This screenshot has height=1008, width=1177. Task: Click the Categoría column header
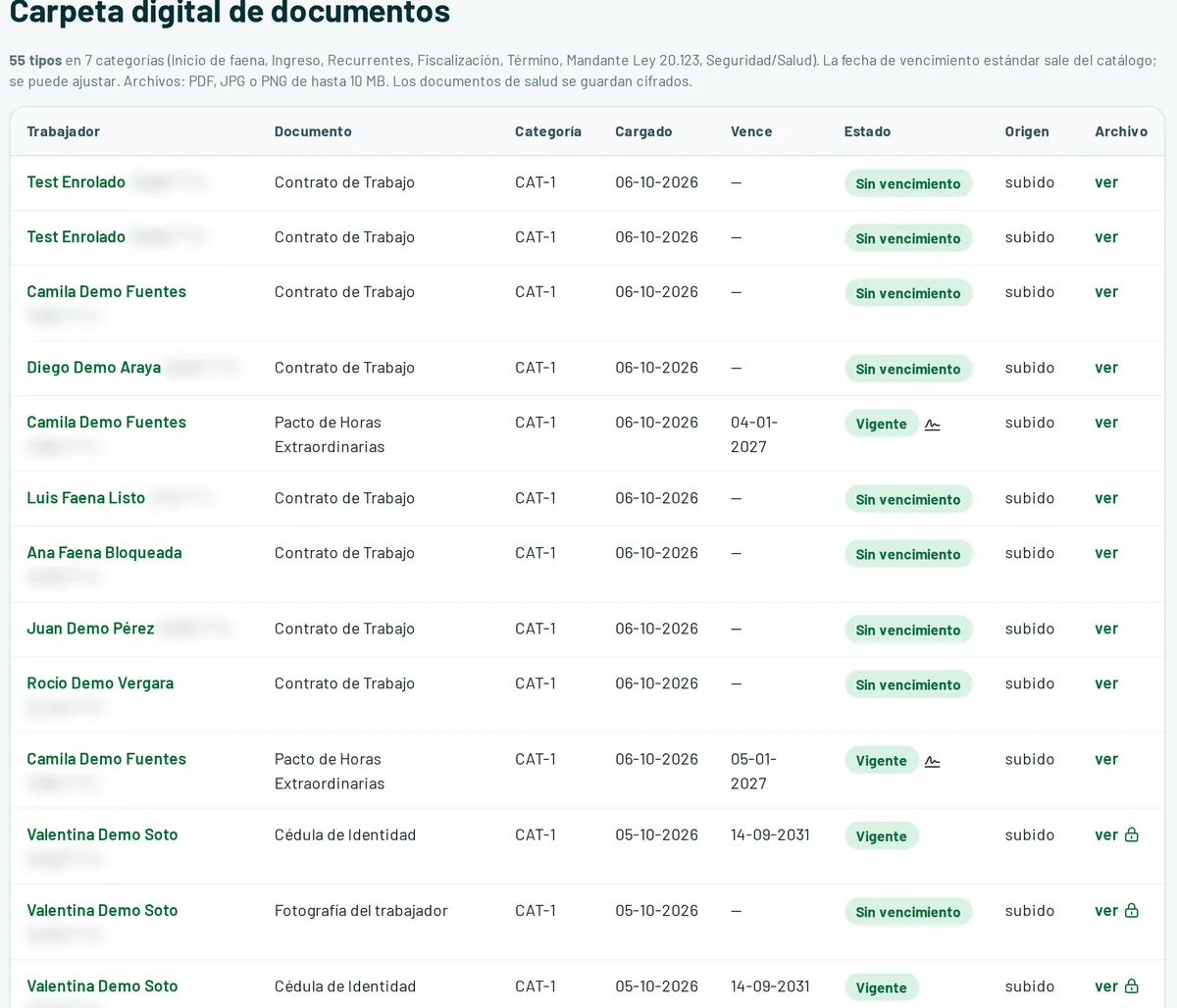pos(548,131)
